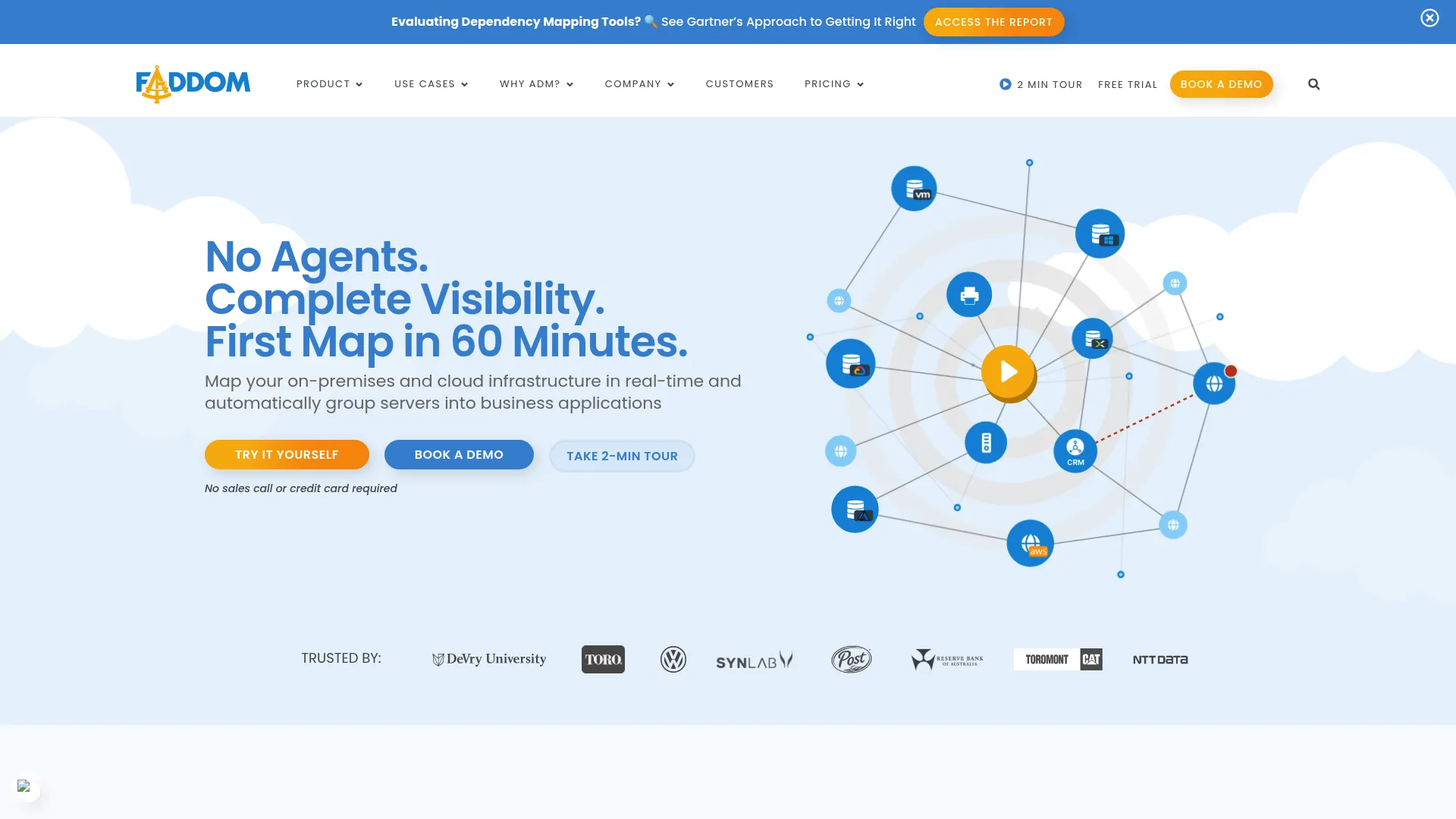Click the Post logo

pos(852,659)
